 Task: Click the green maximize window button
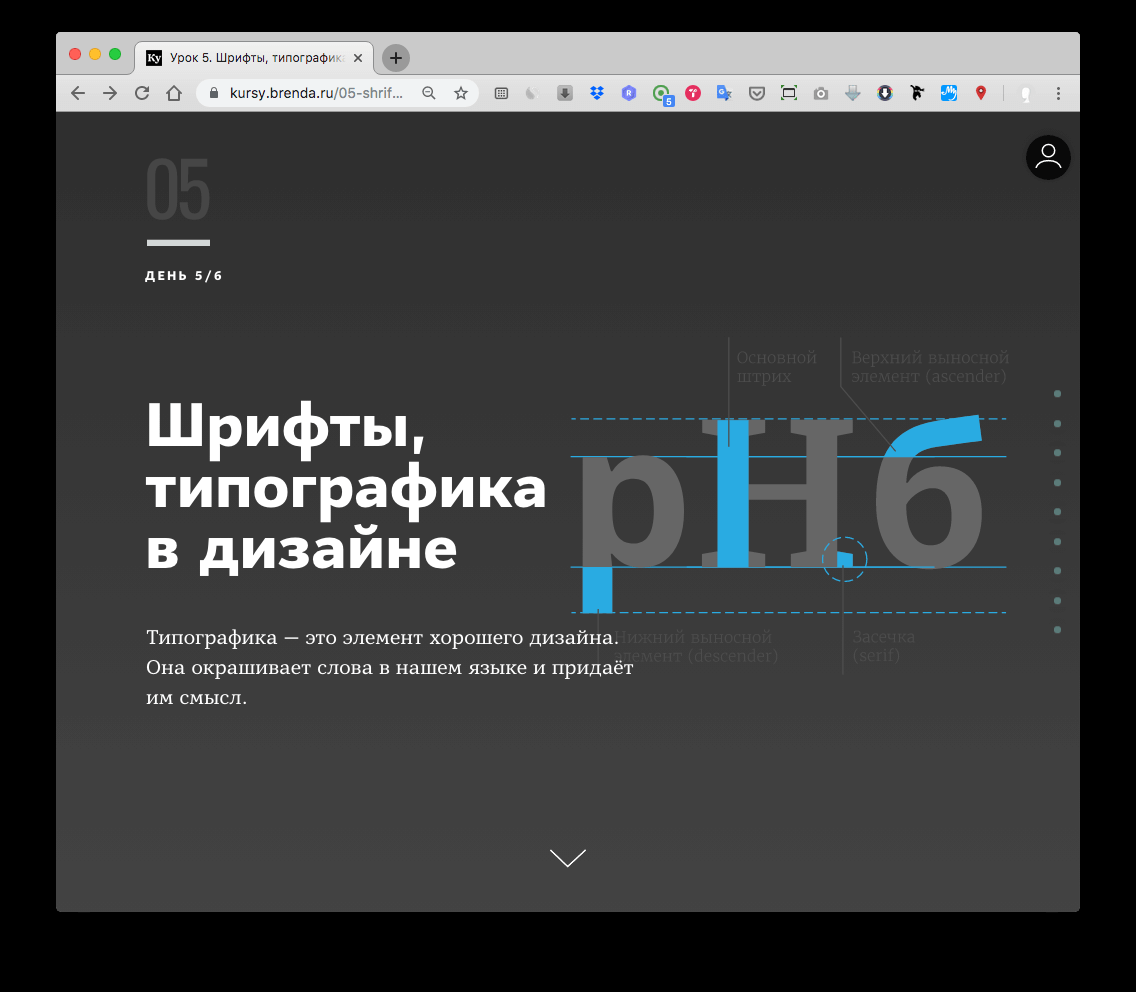click(x=115, y=54)
